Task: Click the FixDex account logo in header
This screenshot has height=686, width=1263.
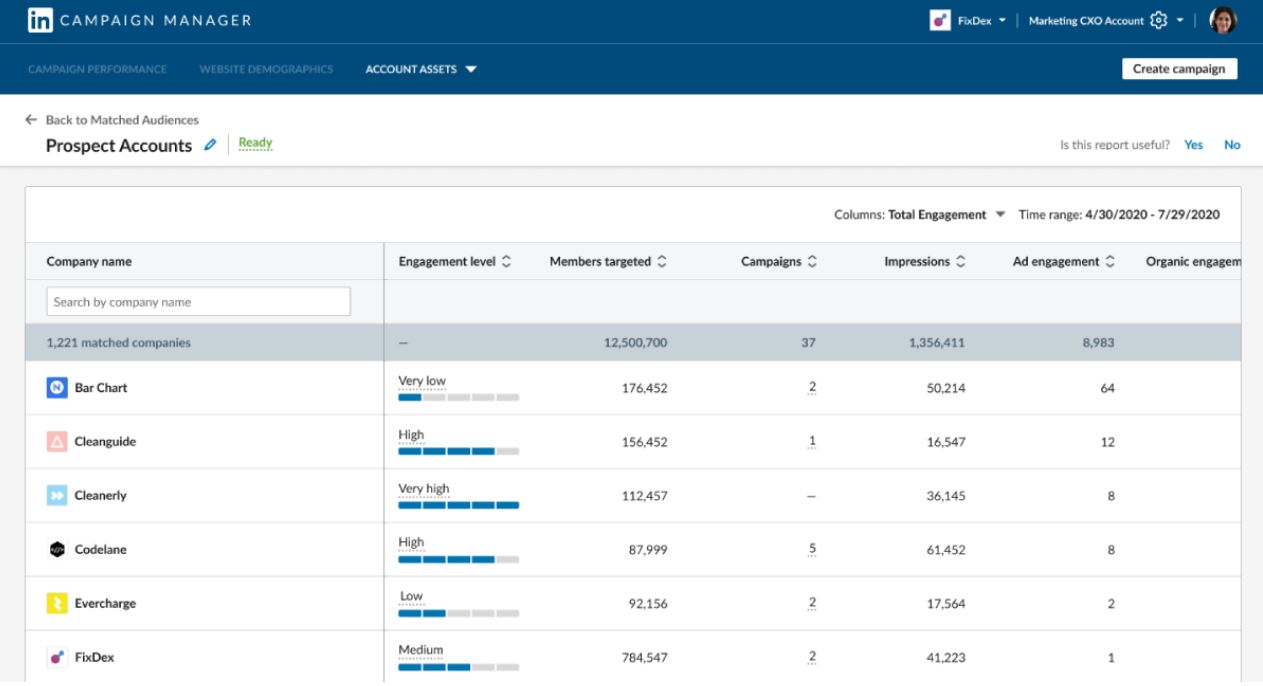Action: [940, 20]
